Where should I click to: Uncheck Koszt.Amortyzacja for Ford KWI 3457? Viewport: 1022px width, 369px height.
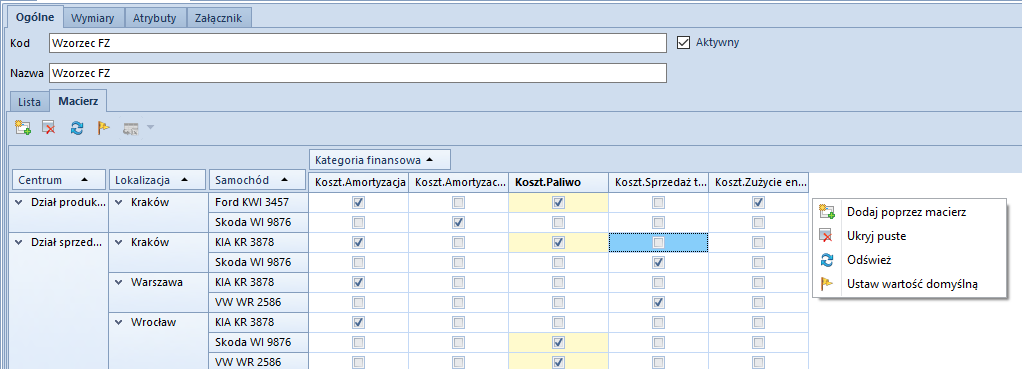(x=358, y=203)
